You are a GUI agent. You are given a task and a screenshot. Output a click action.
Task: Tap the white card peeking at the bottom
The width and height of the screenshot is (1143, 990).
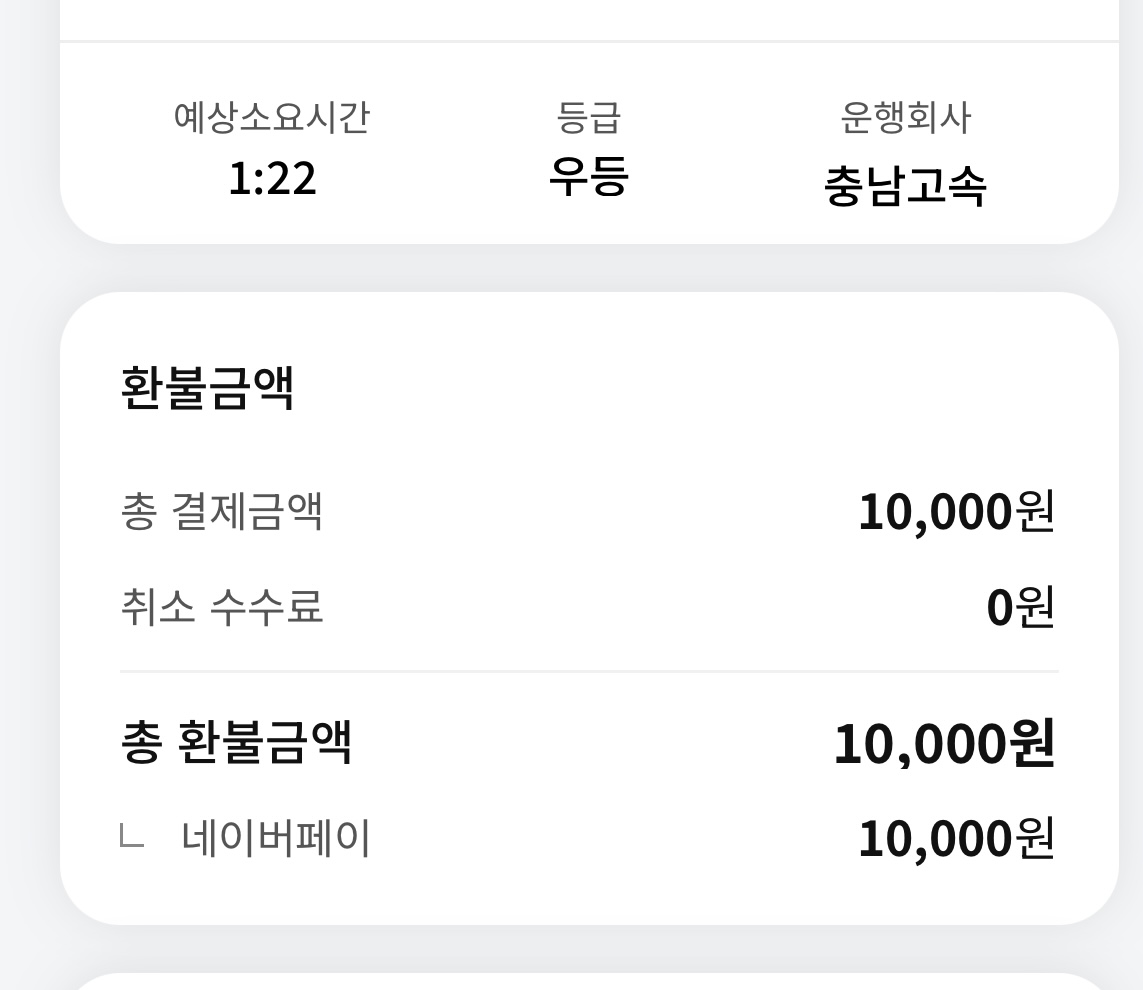tap(588, 981)
